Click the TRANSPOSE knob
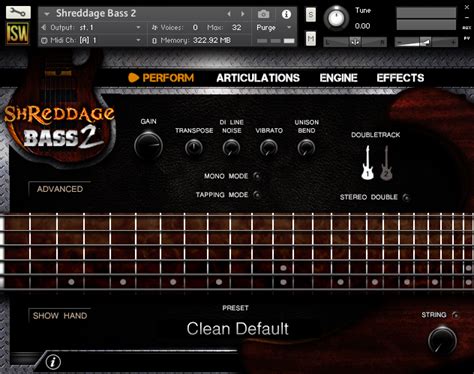The width and height of the screenshot is (474, 374). pos(194,148)
